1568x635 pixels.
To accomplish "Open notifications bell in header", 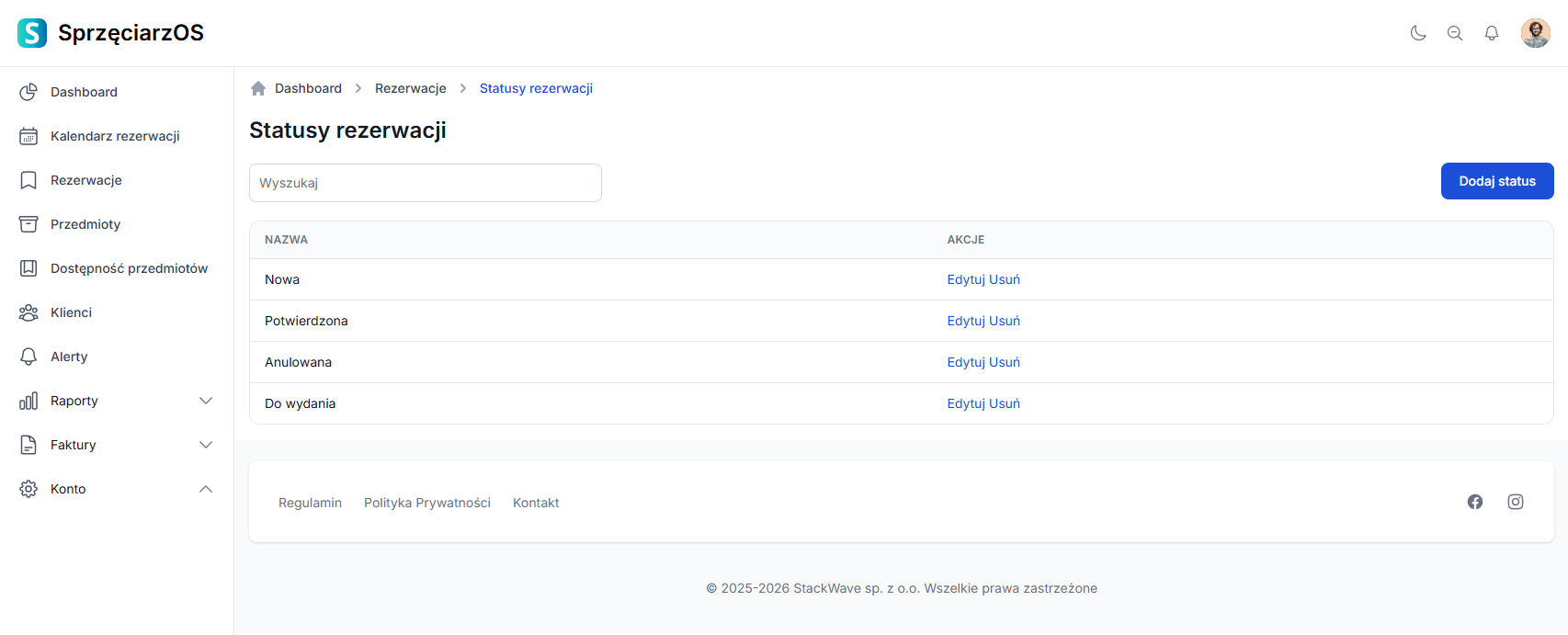I will pyautogui.click(x=1492, y=33).
